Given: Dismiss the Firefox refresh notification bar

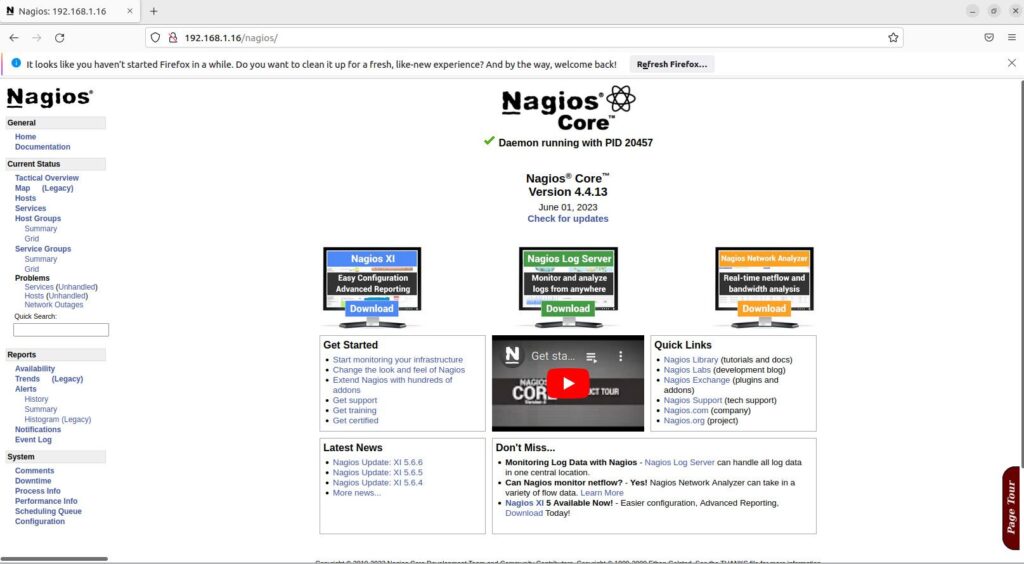Looking at the screenshot, I should (x=1012, y=63).
